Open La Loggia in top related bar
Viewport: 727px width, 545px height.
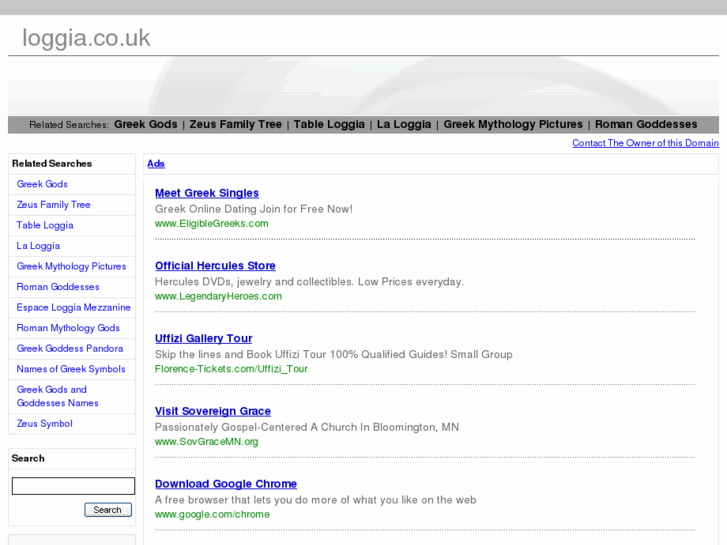(x=404, y=124)
